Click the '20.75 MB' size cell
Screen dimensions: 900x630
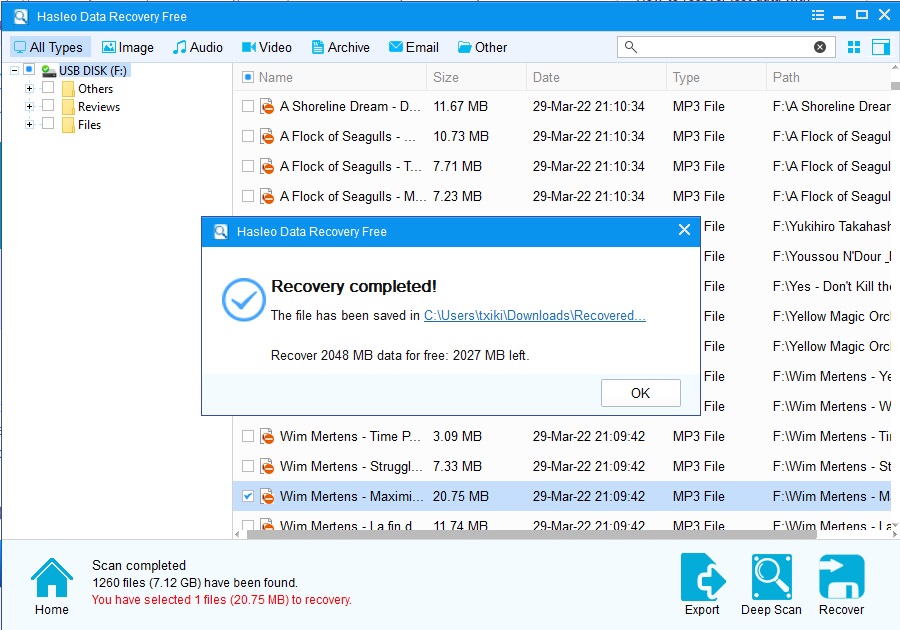tap(460, 496)
